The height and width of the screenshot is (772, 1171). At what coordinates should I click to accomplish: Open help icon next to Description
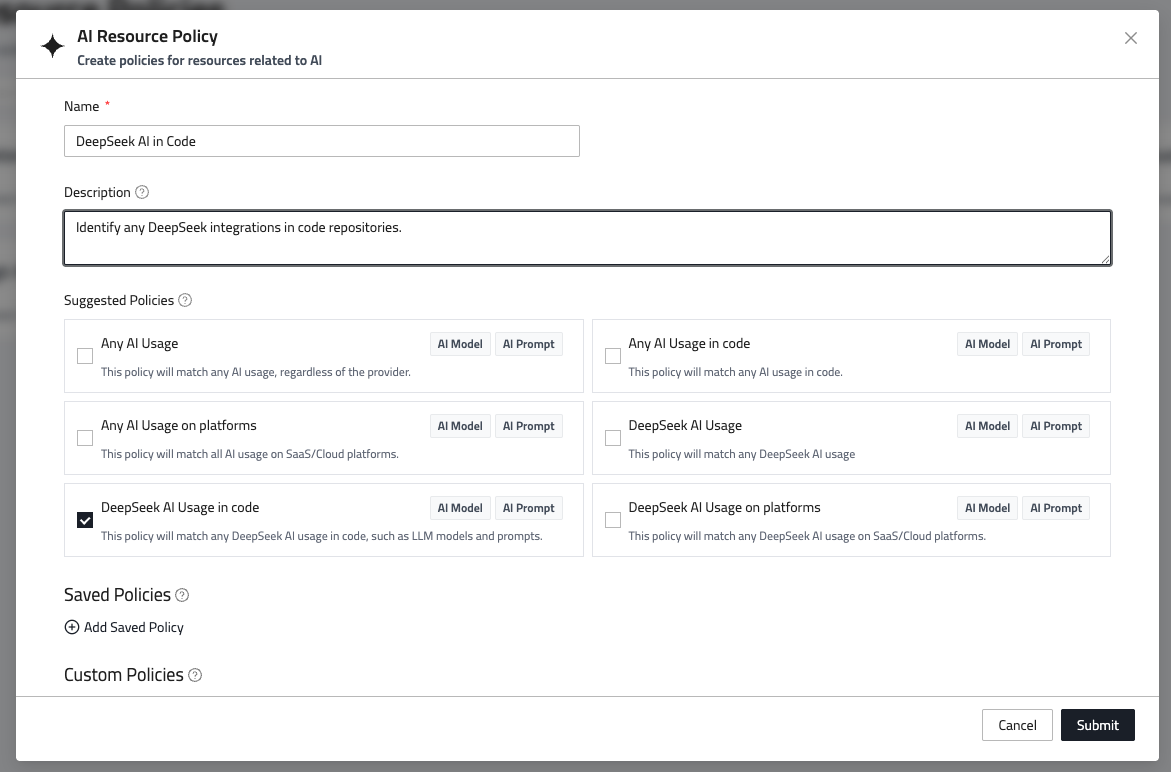click(x=142, y=192)
